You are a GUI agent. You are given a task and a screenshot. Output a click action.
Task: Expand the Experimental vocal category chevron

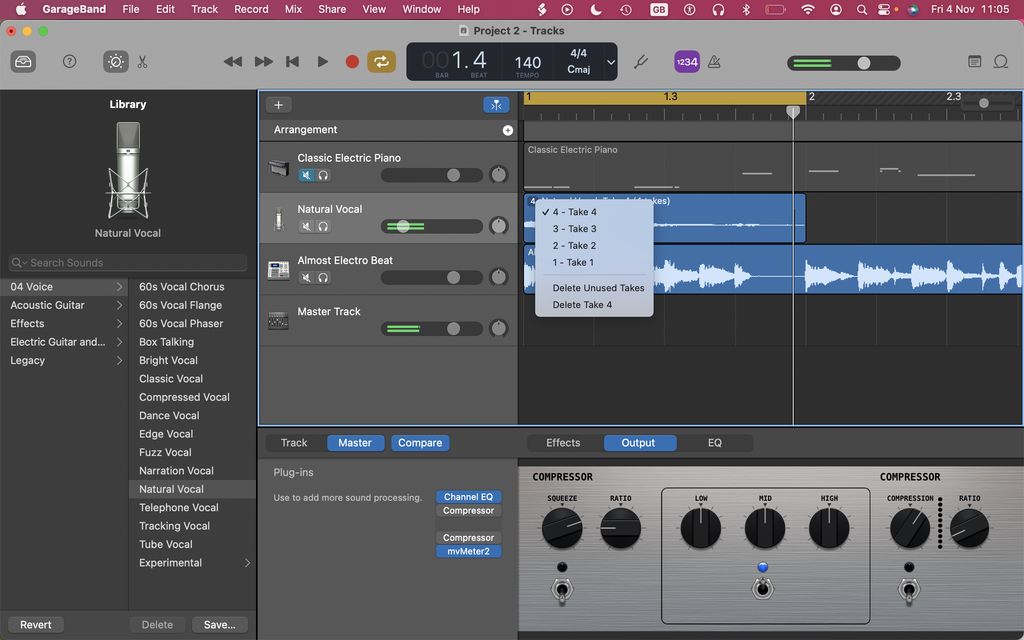click(247, 562)
